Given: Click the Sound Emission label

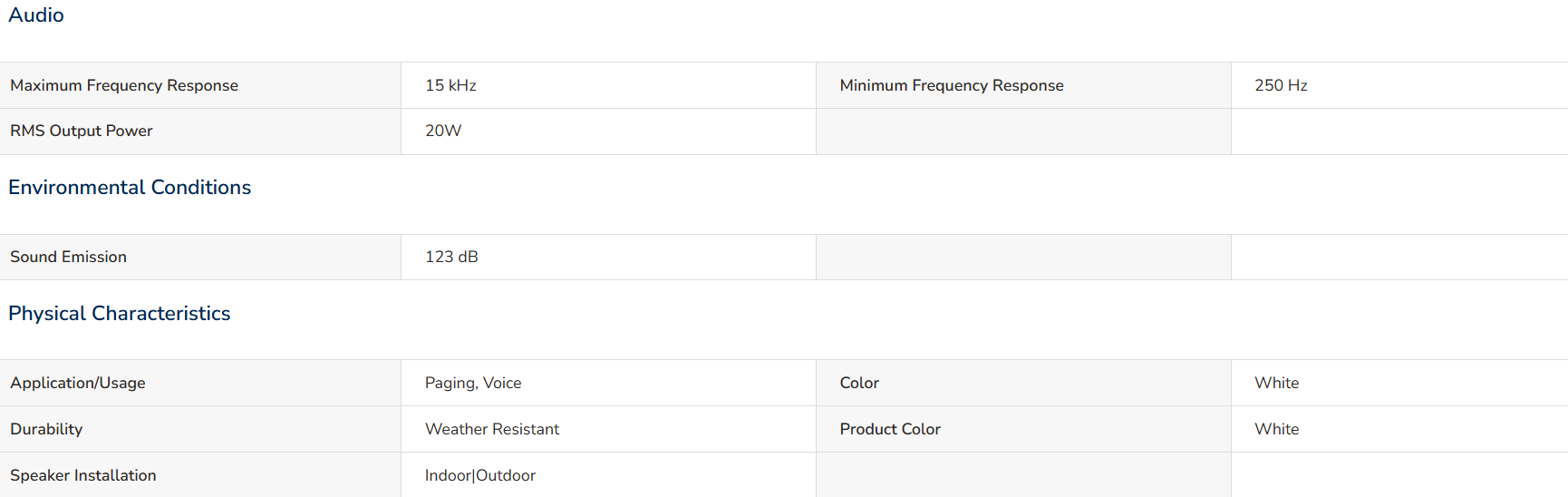Looking at the screenshot, I should (x=69, y=257).
